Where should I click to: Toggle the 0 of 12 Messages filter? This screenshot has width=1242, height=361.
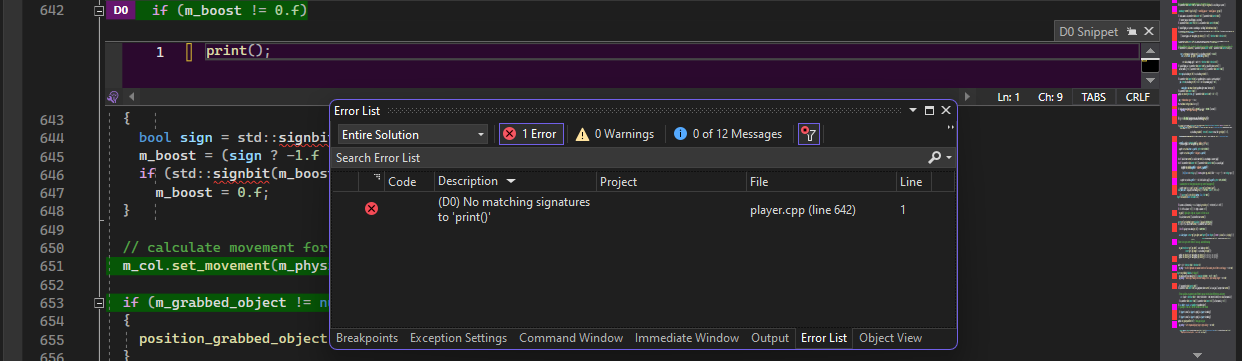[x=727, y=134]
